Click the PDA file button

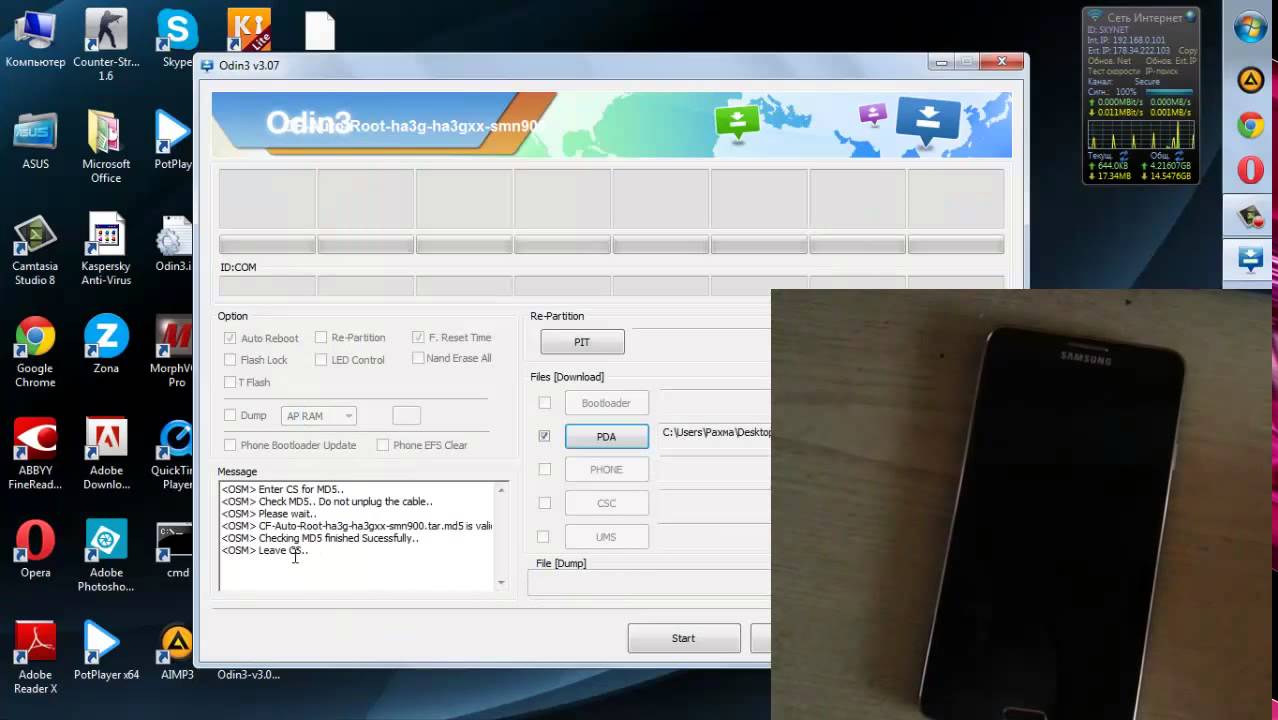[x=606, y=436]
